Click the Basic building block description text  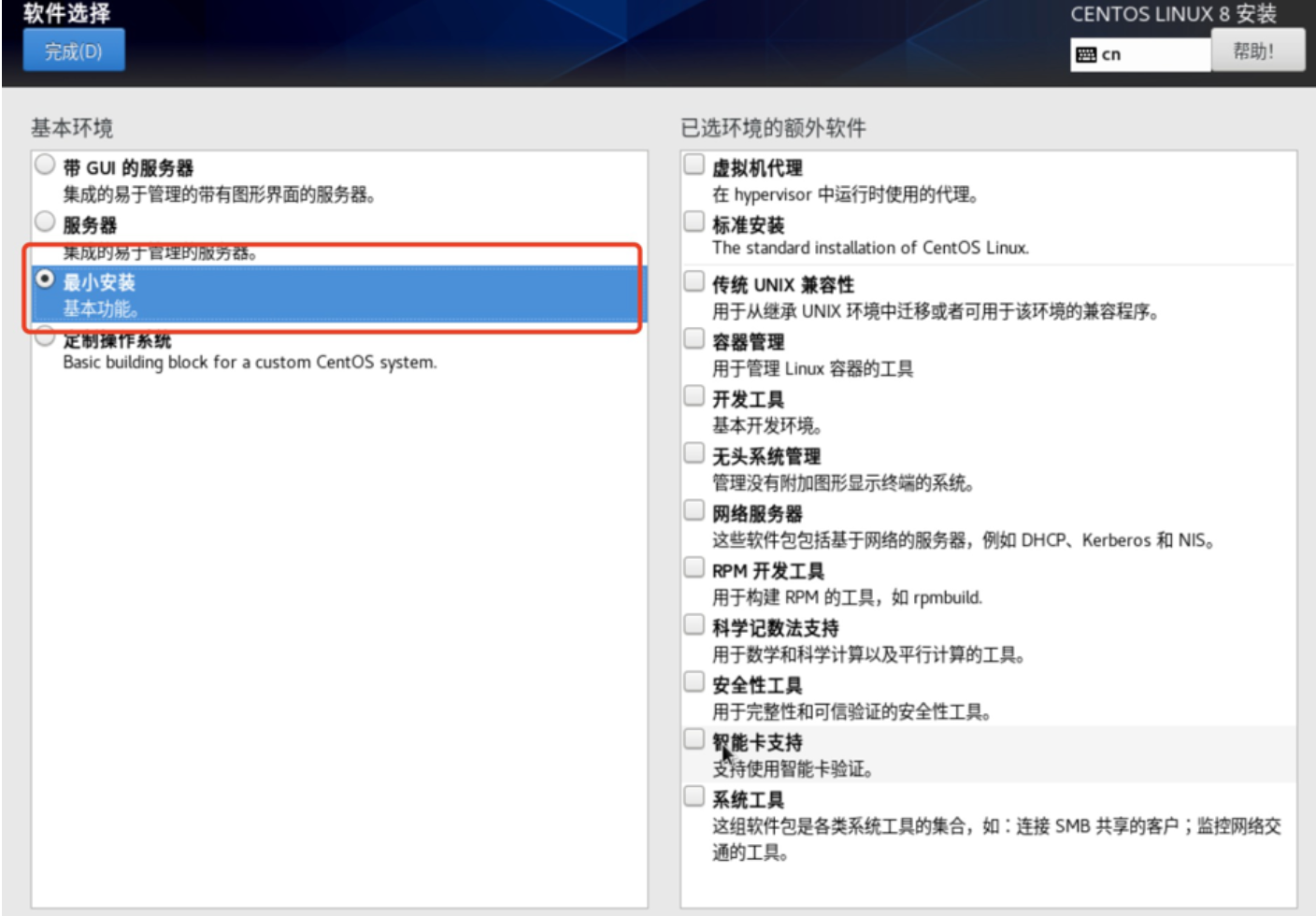coord(250,363)
